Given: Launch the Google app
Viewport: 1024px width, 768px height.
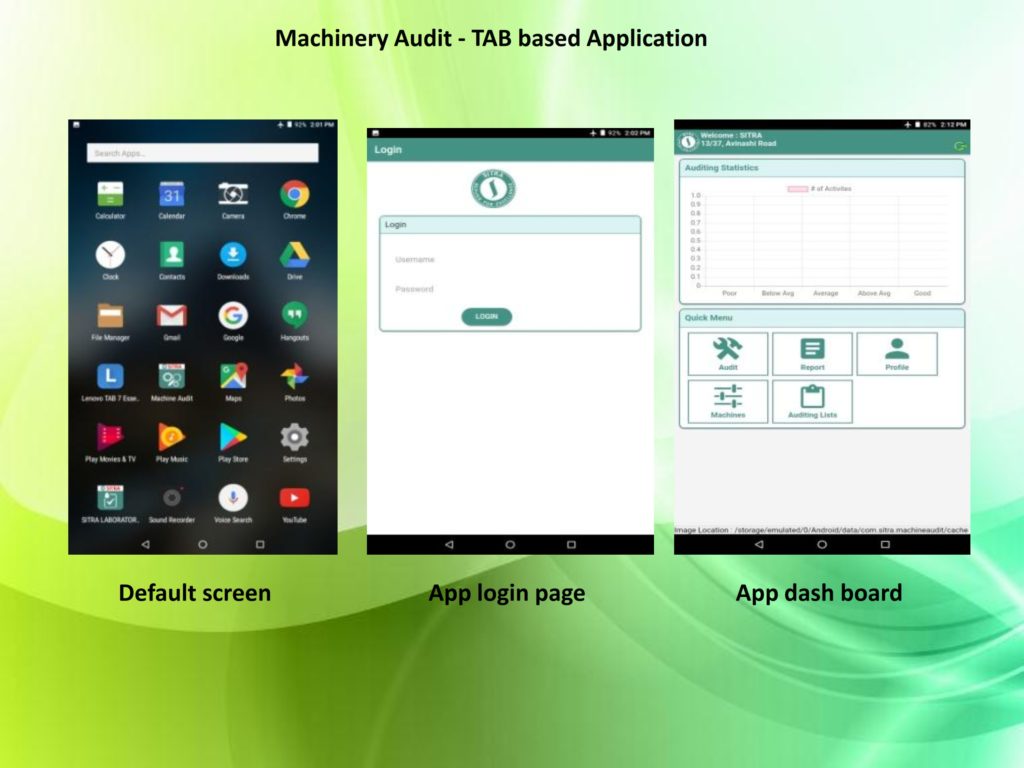Looking at the screenshot, I should [233, 315].
